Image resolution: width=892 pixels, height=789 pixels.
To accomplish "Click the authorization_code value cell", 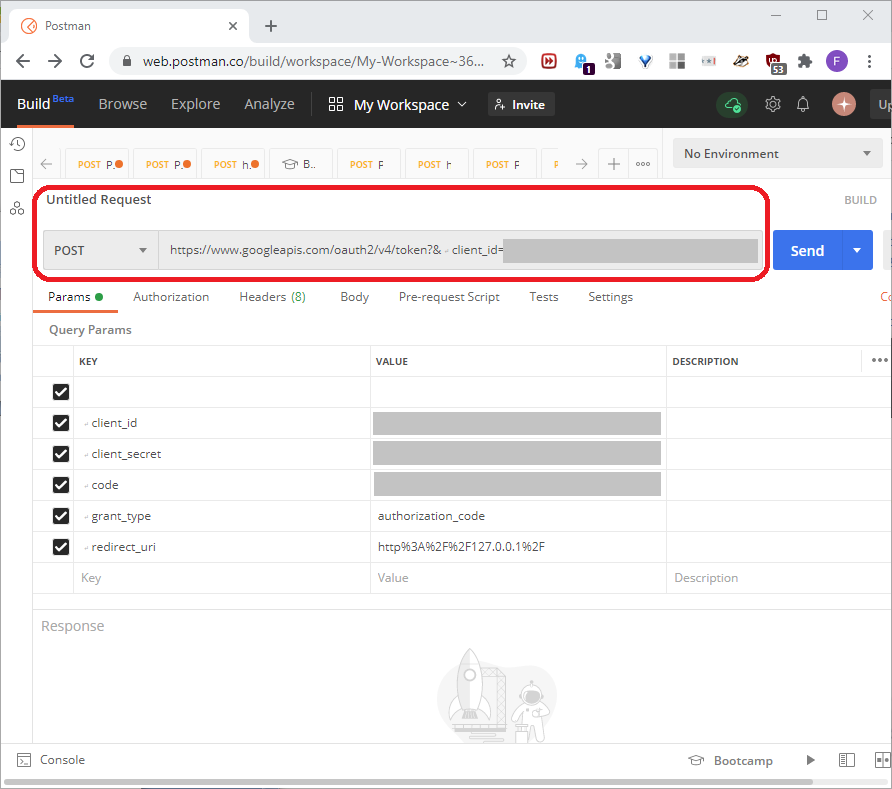I will pyautogui.click(x=518, y=516).
